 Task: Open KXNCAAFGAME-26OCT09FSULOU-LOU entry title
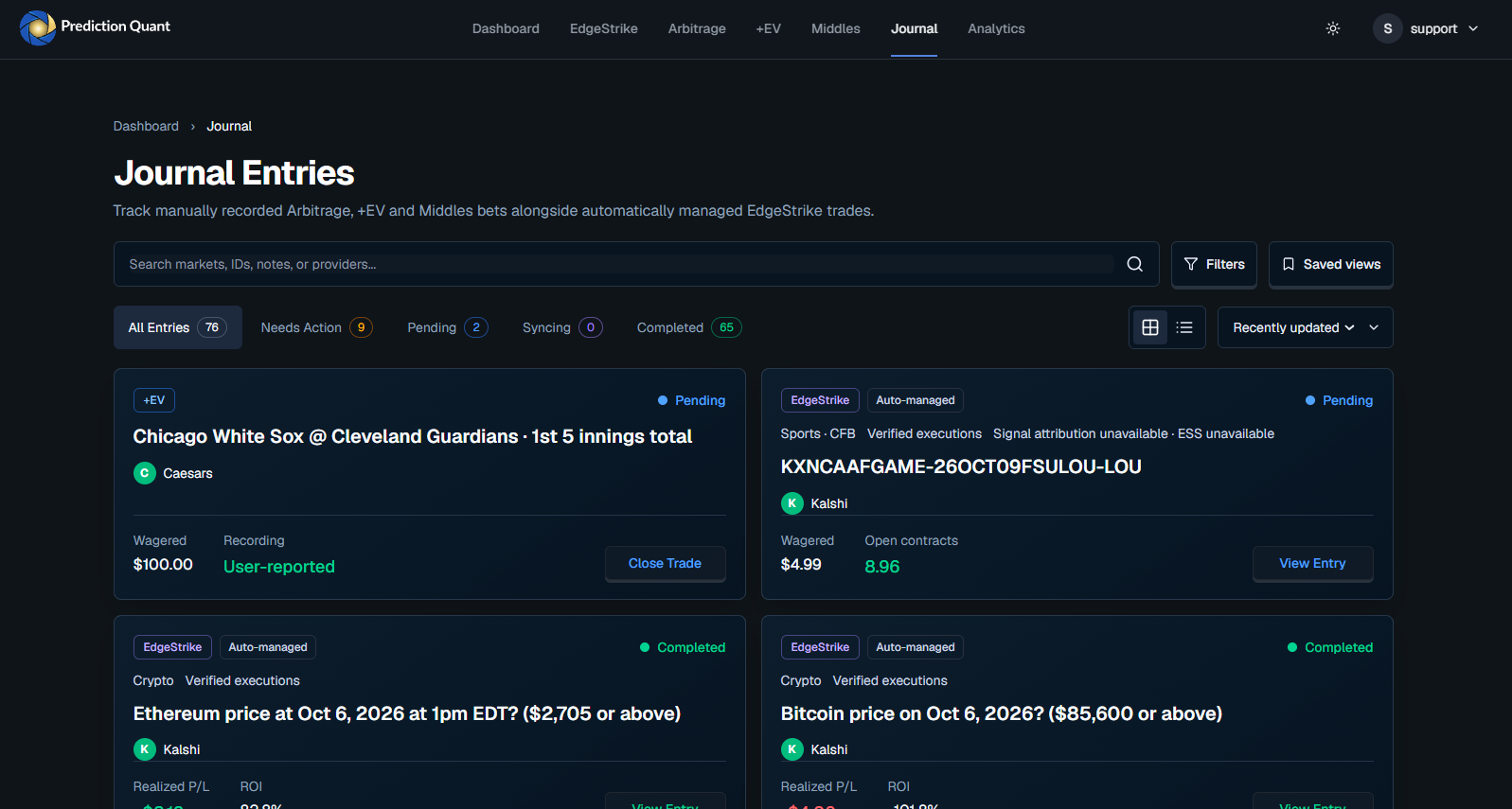pos(961,466)
